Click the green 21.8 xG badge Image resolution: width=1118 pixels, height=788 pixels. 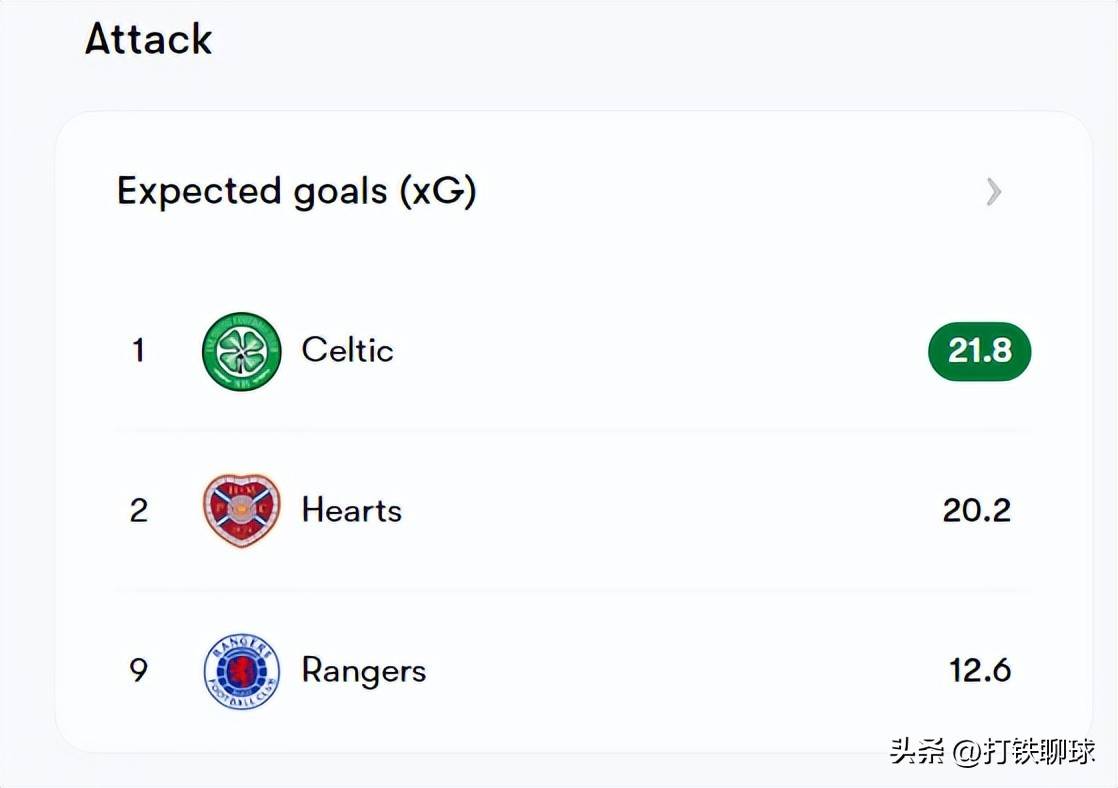(x=979, y=351)
